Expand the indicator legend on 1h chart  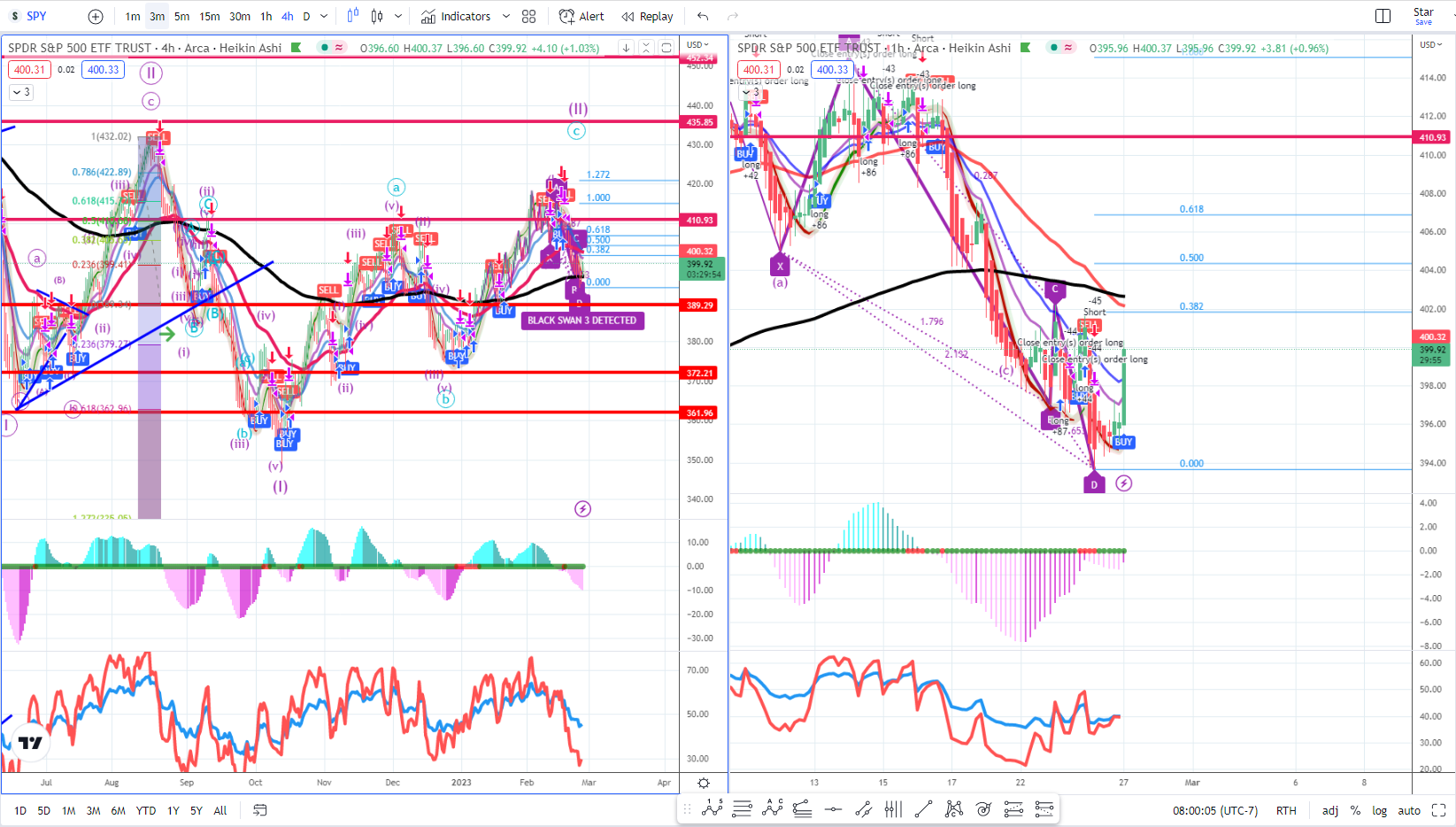[752, 92]
